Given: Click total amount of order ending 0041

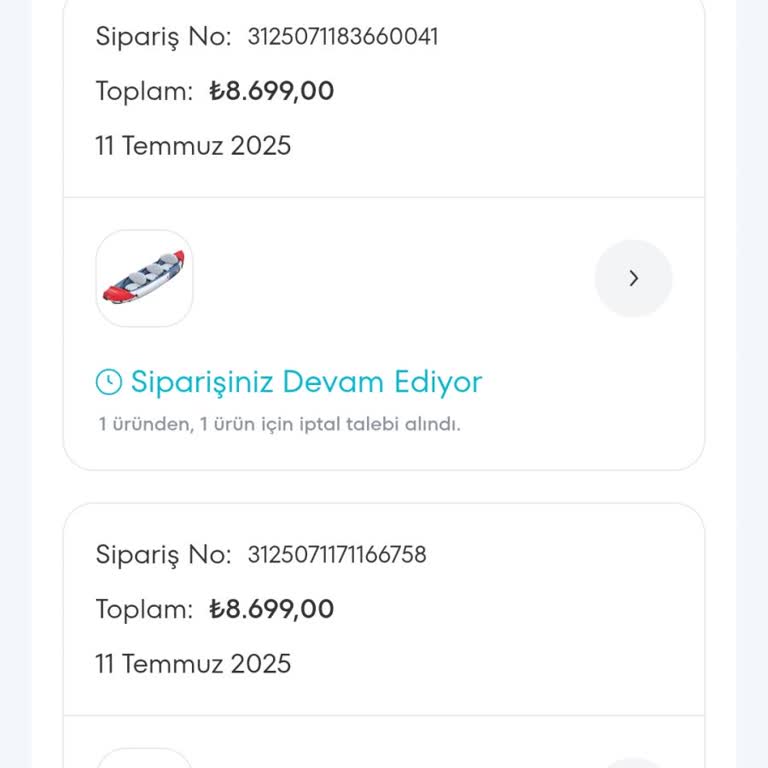Looking at the screenshot, I should (272, 91).
